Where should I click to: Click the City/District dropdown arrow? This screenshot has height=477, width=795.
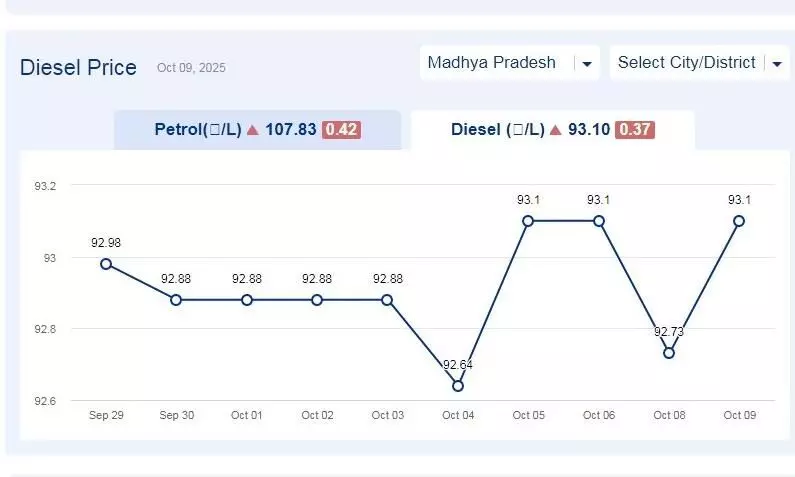click(x=777, y=64)
